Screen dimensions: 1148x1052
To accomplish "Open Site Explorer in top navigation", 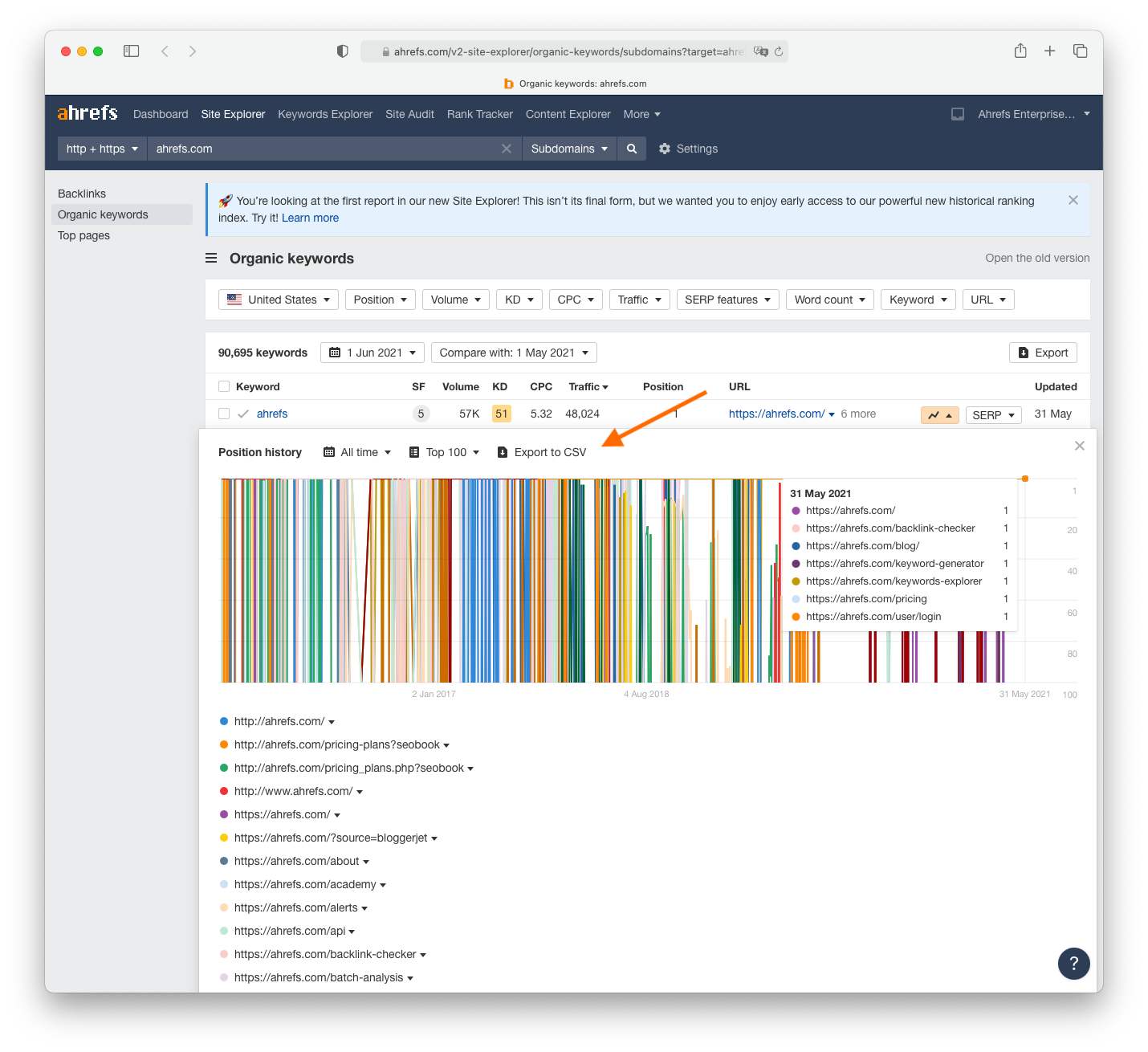I will (x=233, y=114).
